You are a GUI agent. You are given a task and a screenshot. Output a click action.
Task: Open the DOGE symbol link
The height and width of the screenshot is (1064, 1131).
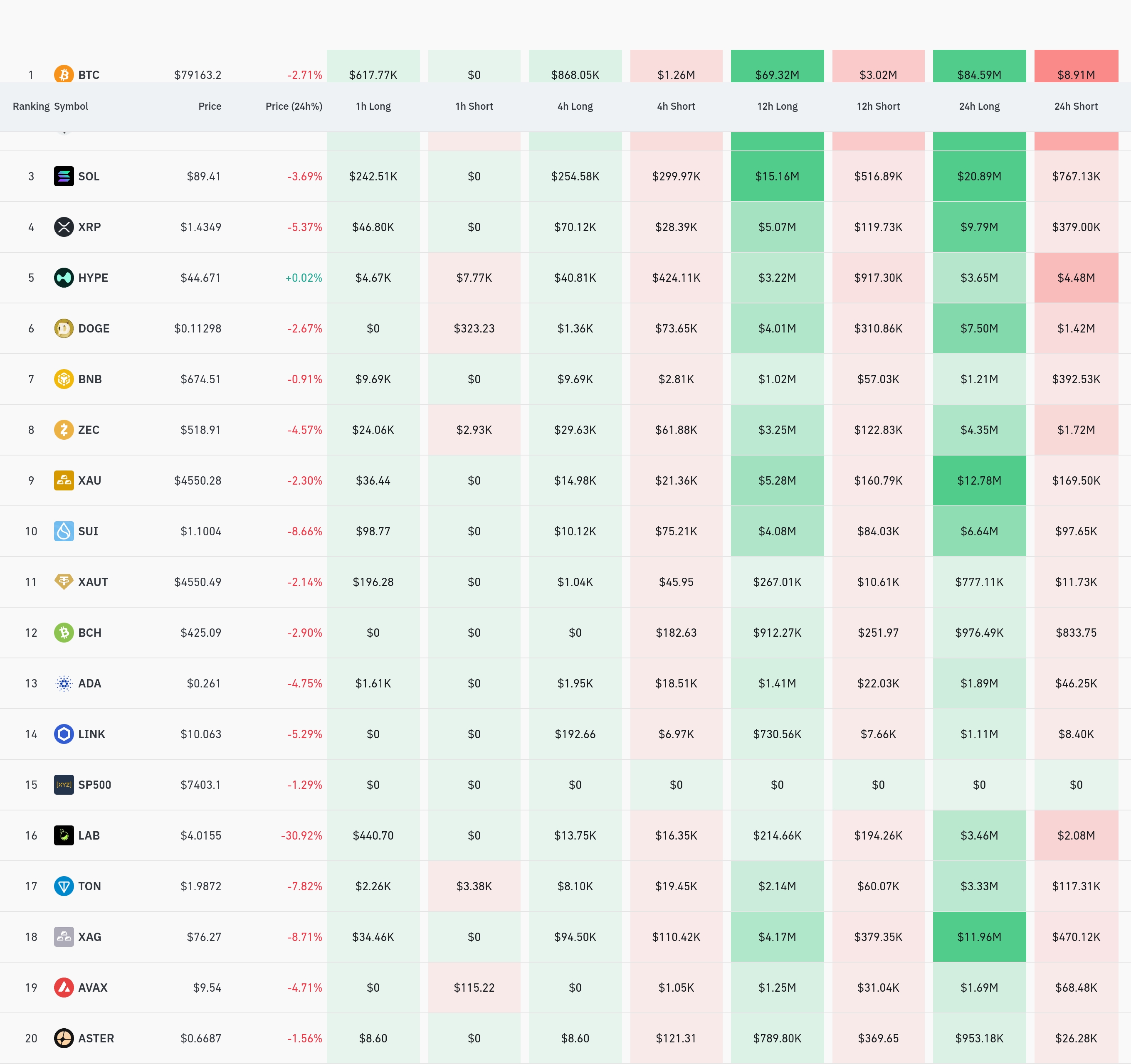pyautogui.click(x=94, y=328)
